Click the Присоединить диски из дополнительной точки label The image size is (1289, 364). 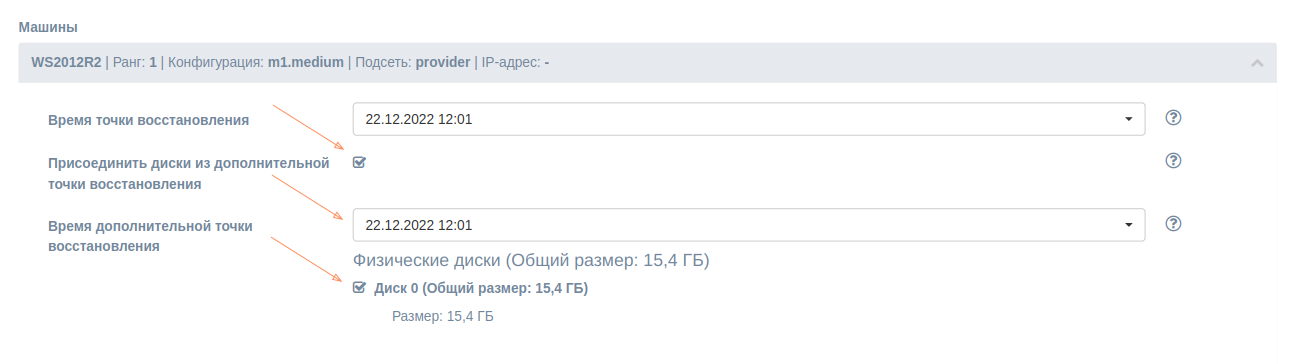[x=189, y=173]
